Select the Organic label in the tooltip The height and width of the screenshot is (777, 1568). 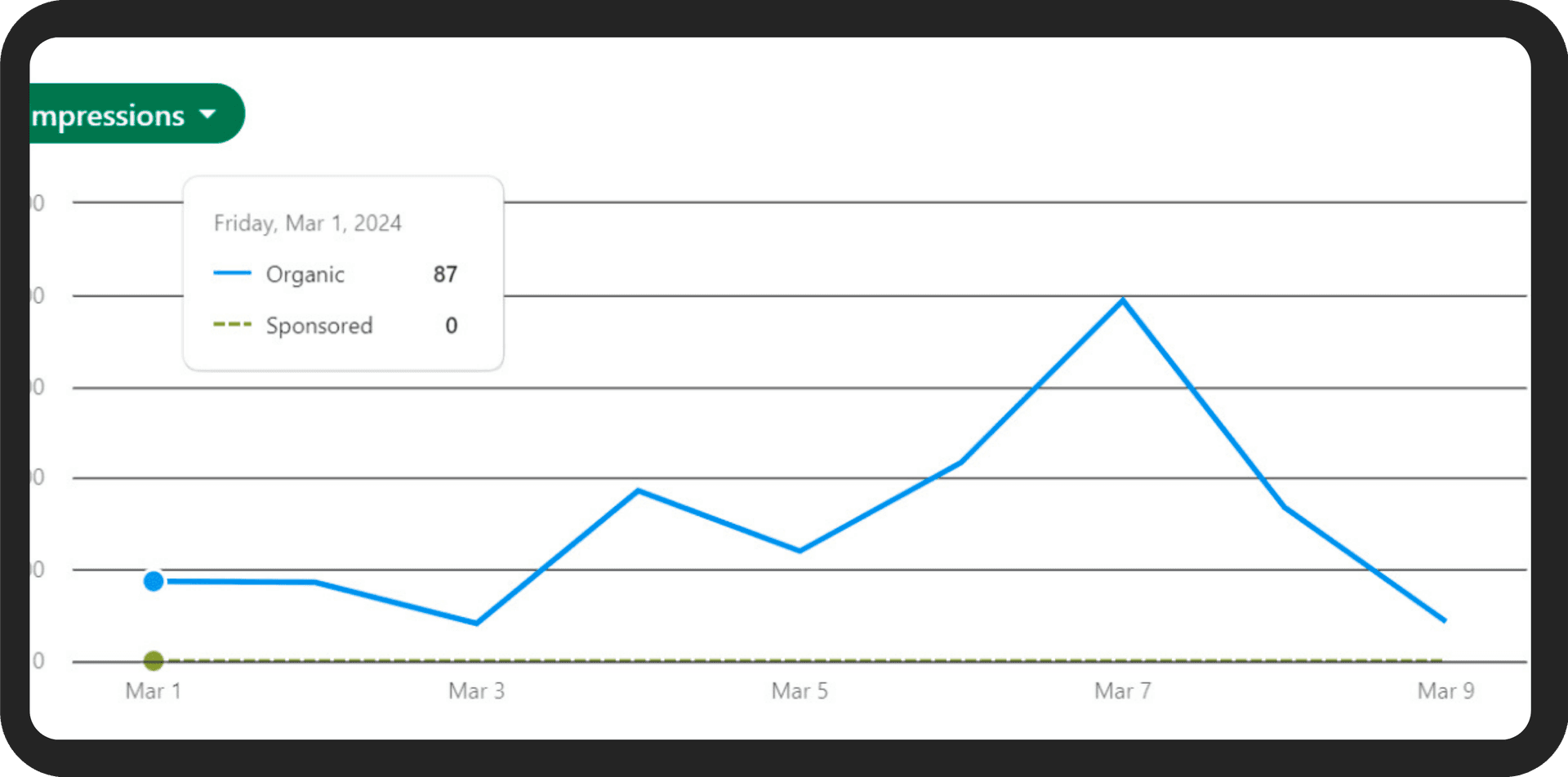coord(305,274)
